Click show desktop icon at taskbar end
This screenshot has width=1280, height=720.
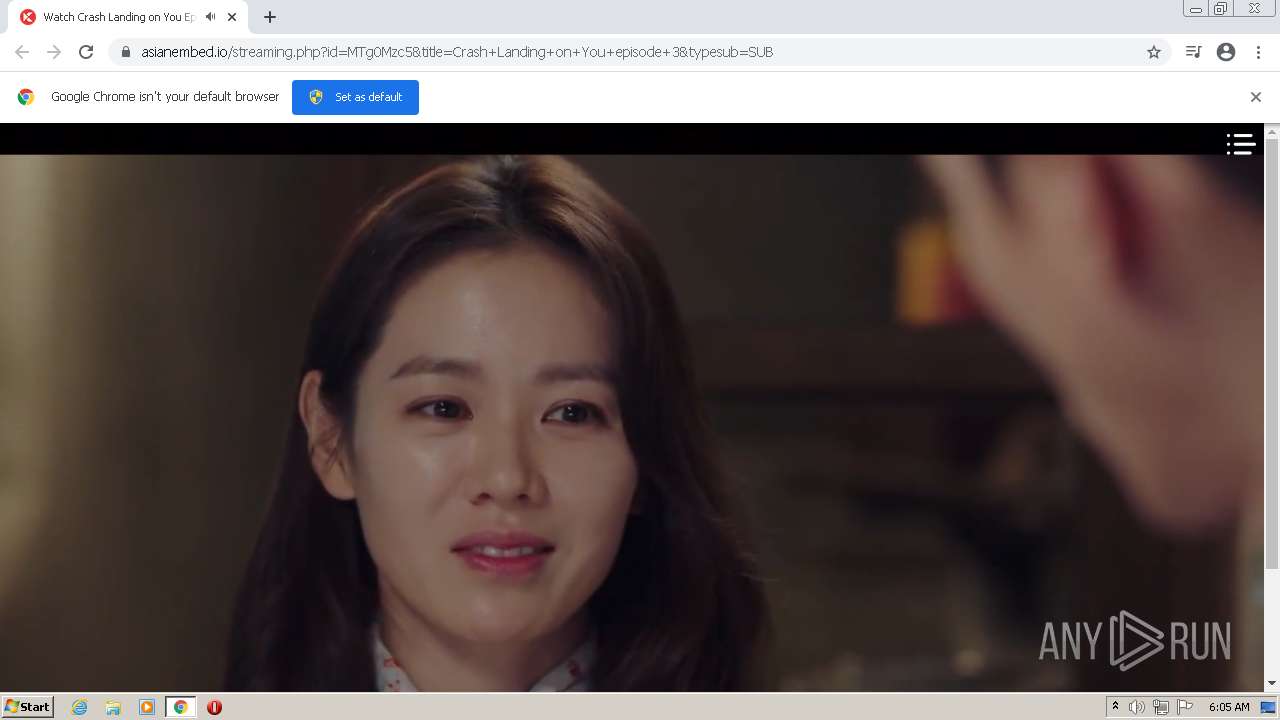[1269, 707]
